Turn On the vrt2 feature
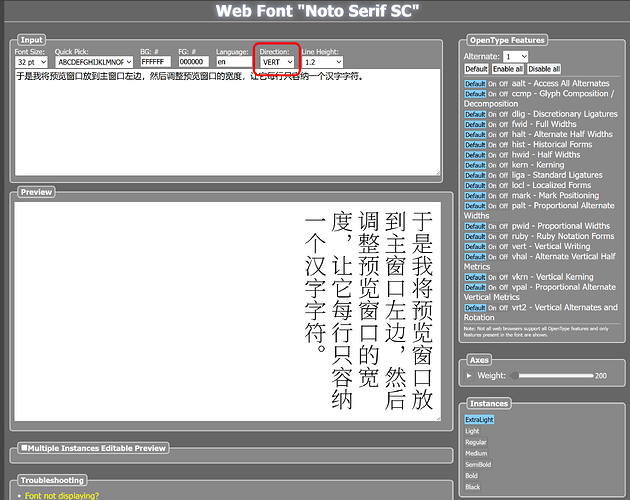 (x=492, y=308)
